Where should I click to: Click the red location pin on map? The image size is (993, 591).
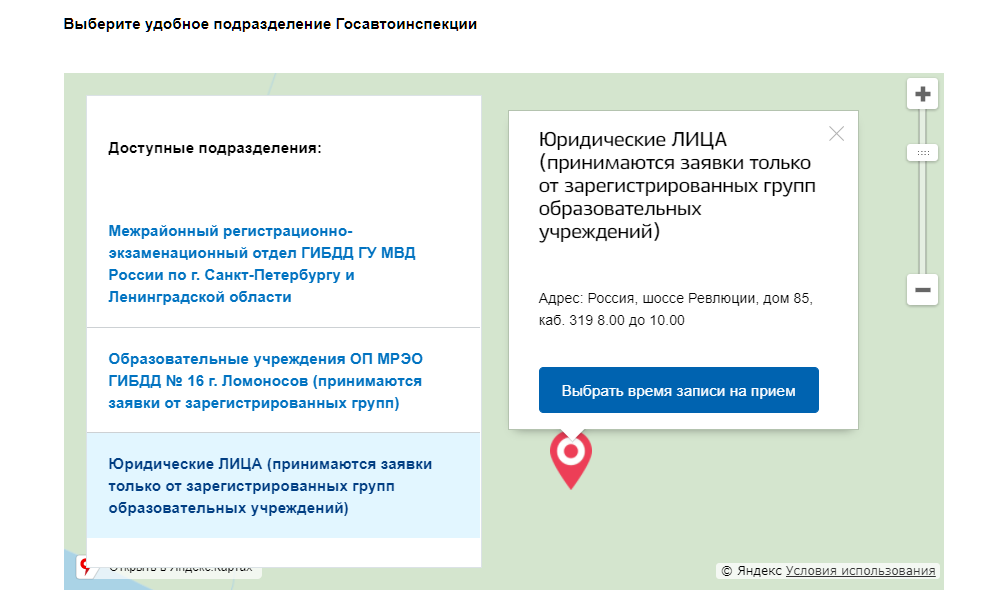click(571, 460)
